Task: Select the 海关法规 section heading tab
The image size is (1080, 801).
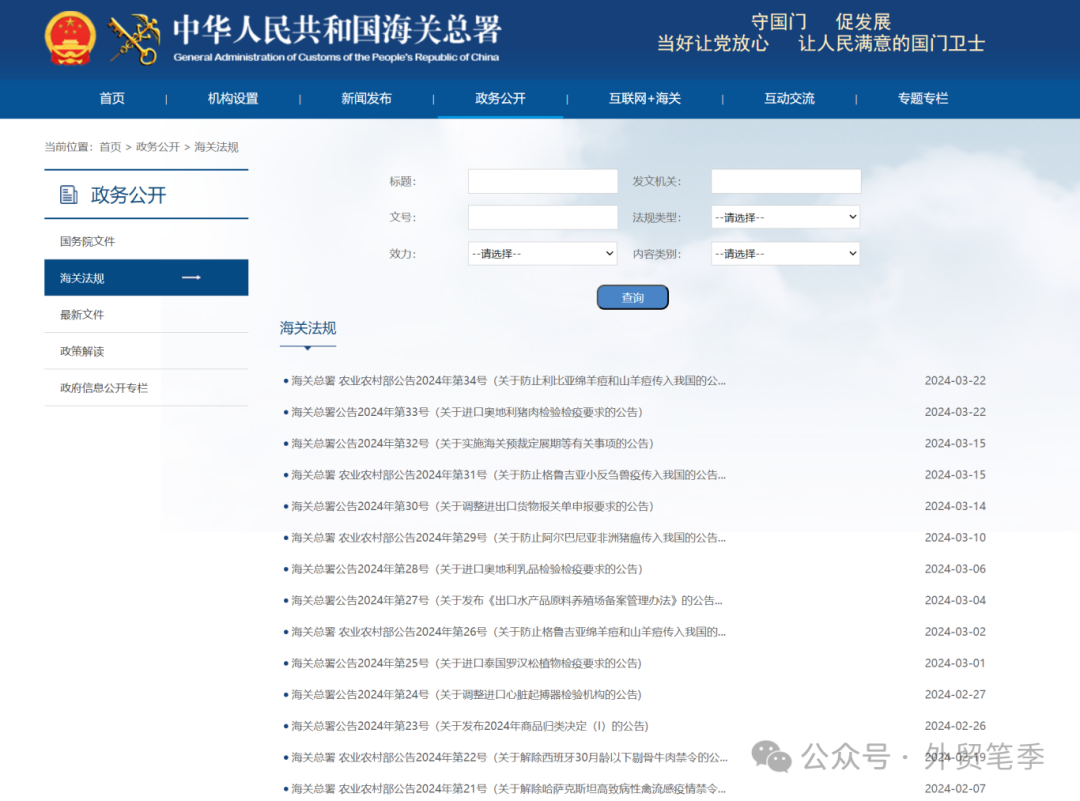Action: point(308,329)
